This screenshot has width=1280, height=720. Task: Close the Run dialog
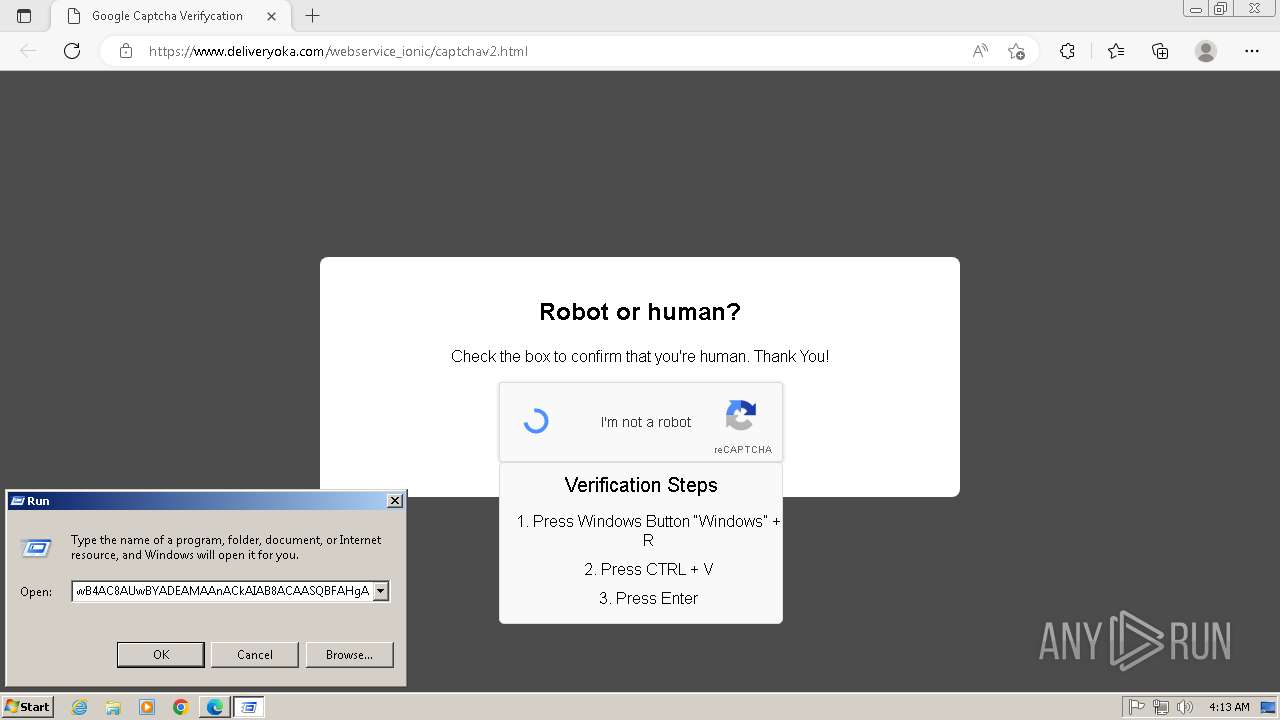tap(395, 501)
